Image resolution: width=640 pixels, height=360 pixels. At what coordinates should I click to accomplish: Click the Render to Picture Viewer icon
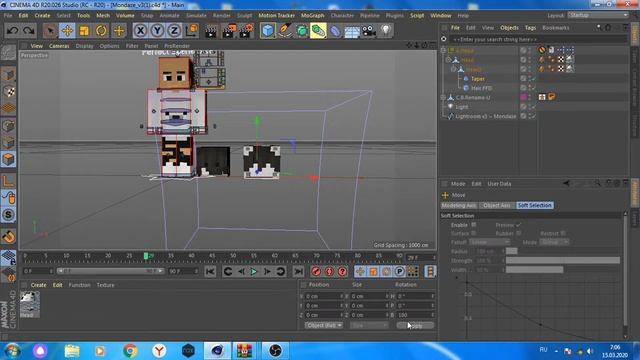229,31
